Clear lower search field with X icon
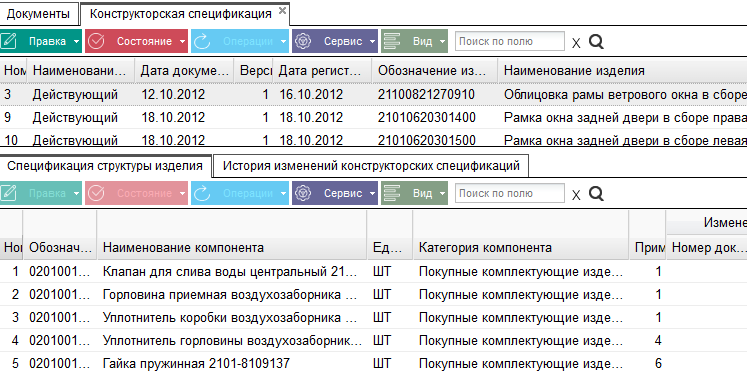Screen dimensions: 747x372 576,195
